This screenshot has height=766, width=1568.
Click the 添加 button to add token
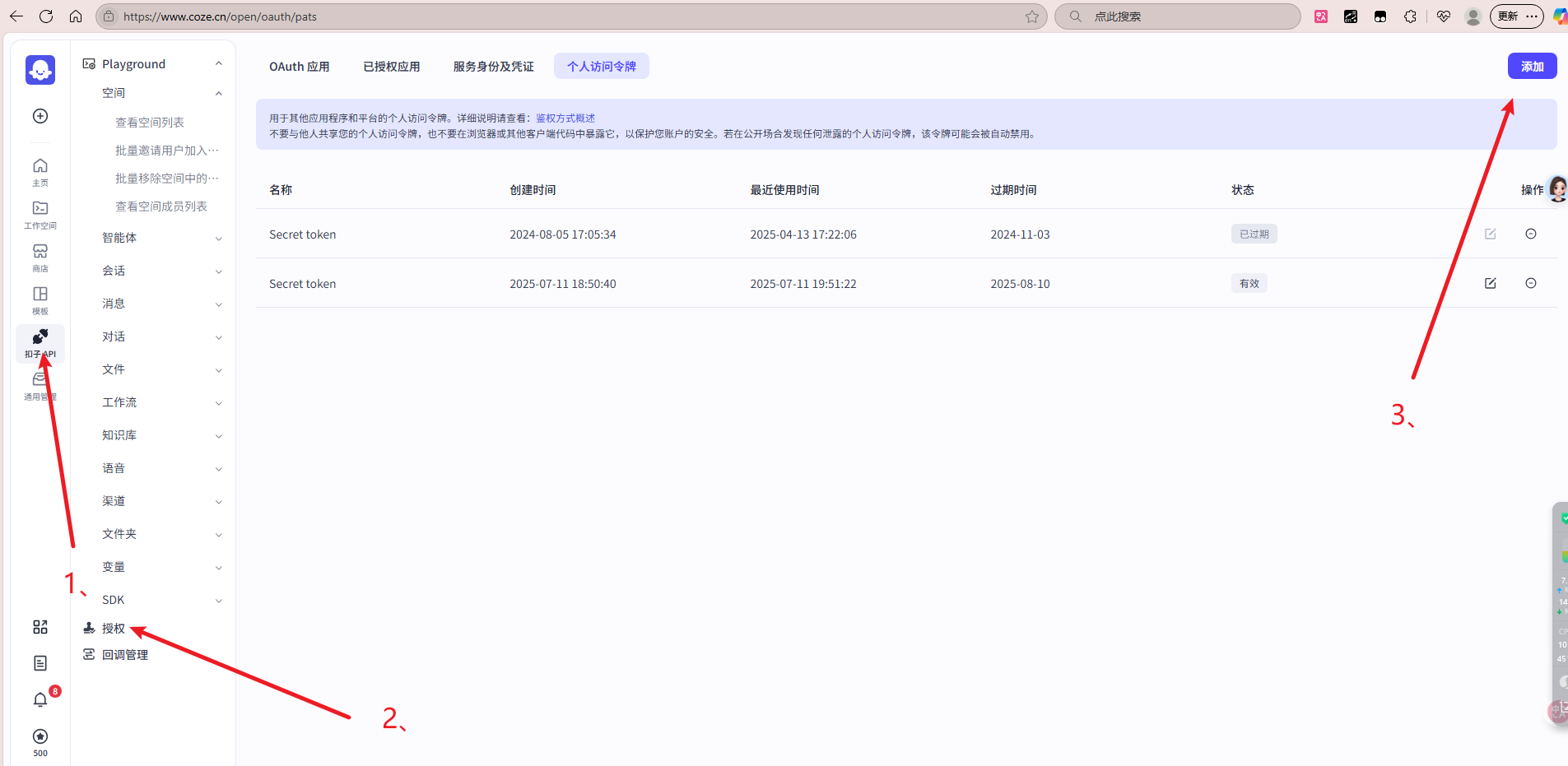1531,67
